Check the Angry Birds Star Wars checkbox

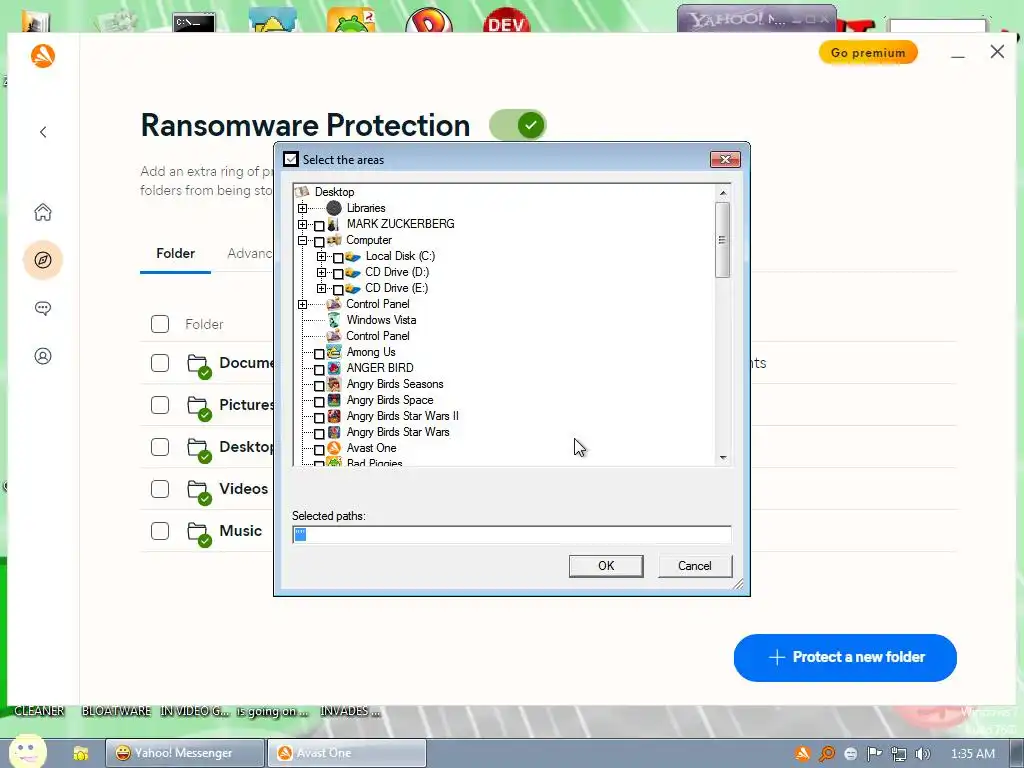[319, 434]
